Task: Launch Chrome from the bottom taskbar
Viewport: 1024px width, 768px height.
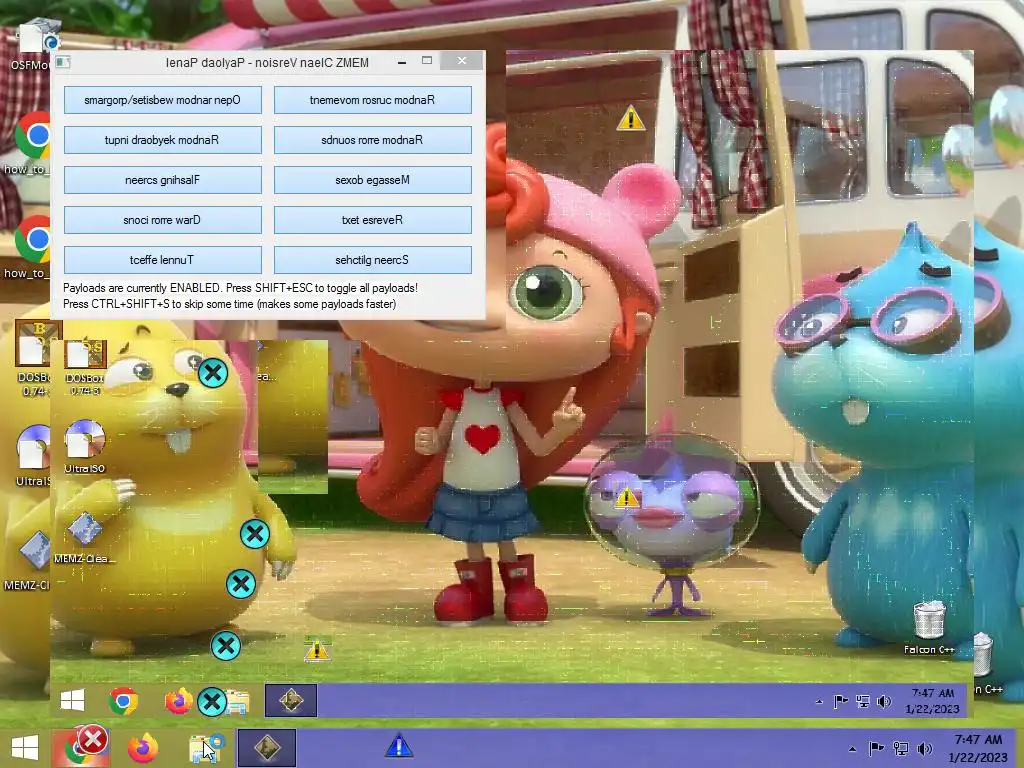Action: (80, 748)
